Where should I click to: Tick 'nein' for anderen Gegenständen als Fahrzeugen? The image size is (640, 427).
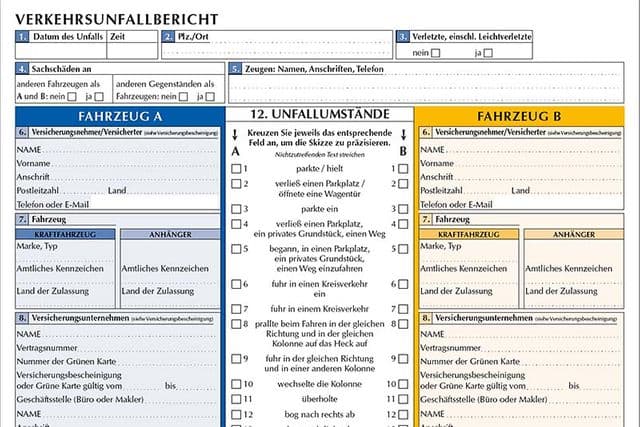pyautogui.click(x=183, y=97)
